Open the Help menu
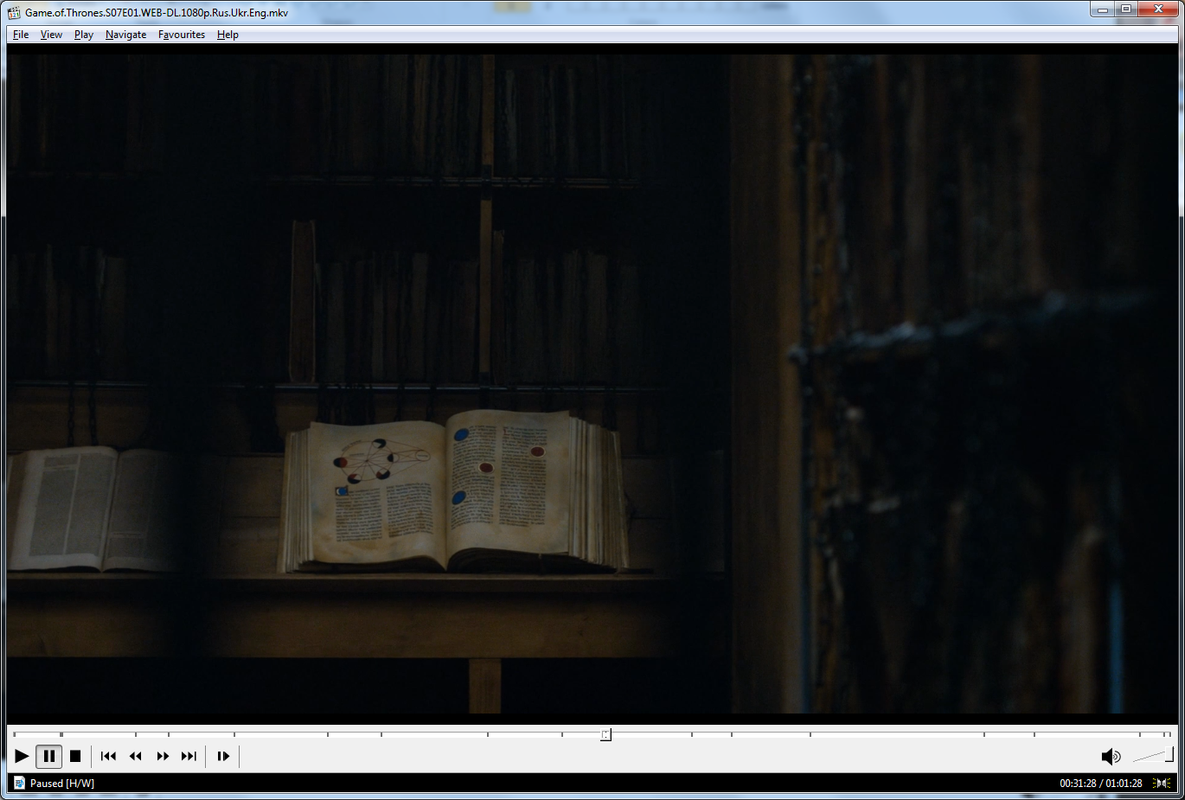This screenshot has width=1185, height=800. point(227,35)
